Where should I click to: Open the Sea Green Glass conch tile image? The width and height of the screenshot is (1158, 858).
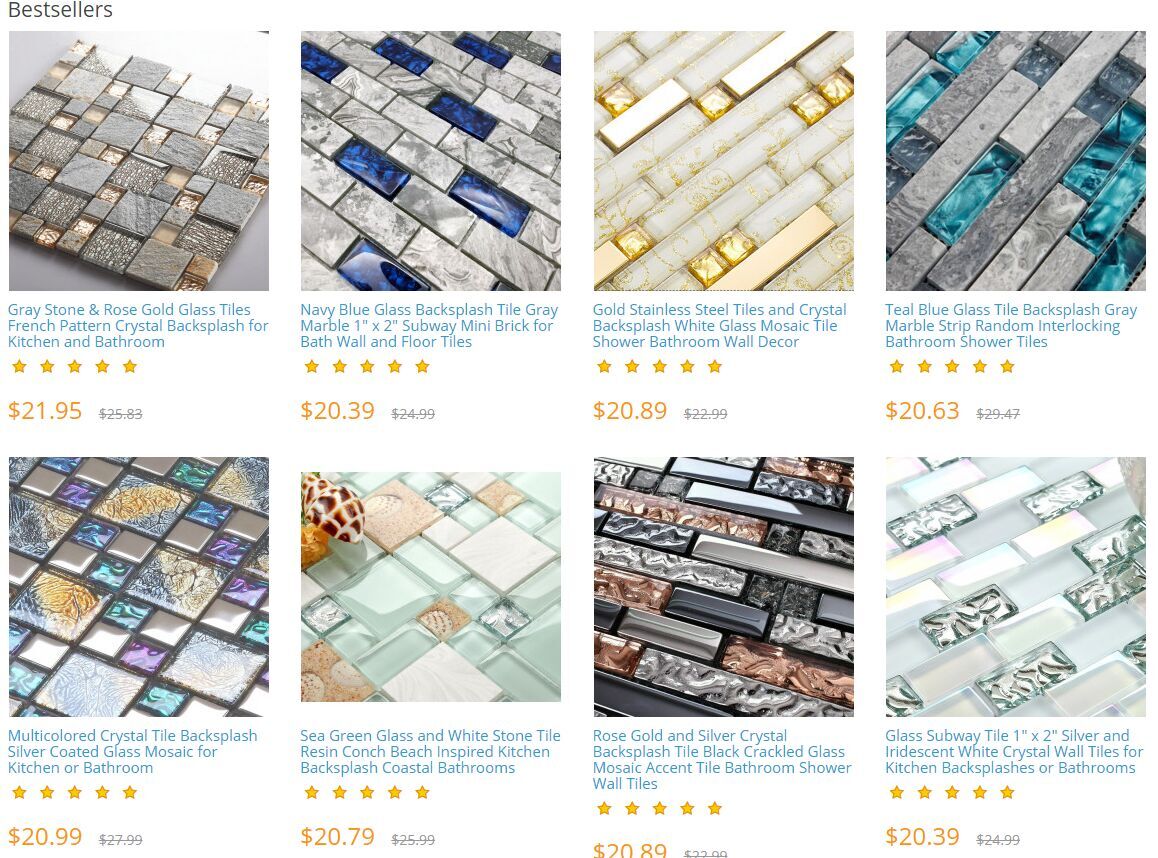(431, 587)
